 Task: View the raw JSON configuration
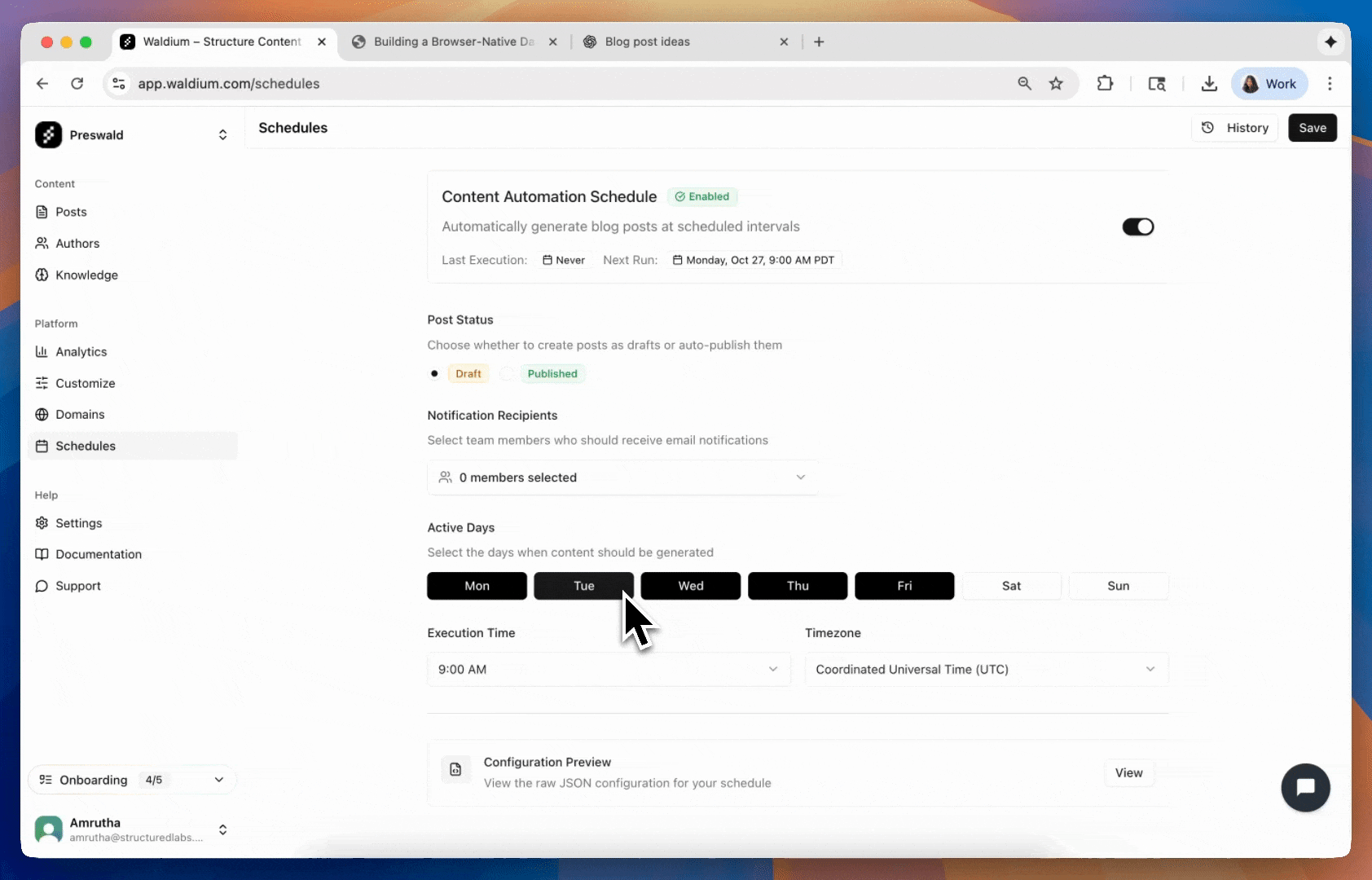tap(1128, 772)
